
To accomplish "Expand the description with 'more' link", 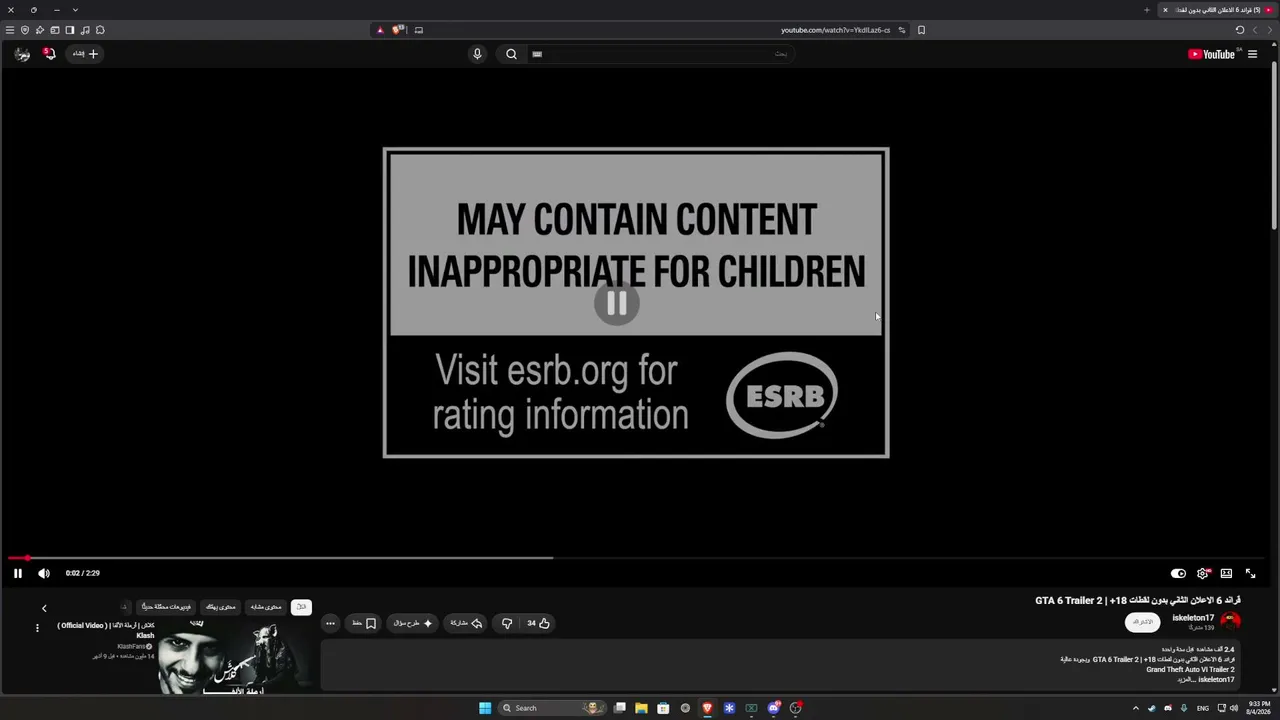I will pos(1186,680).
